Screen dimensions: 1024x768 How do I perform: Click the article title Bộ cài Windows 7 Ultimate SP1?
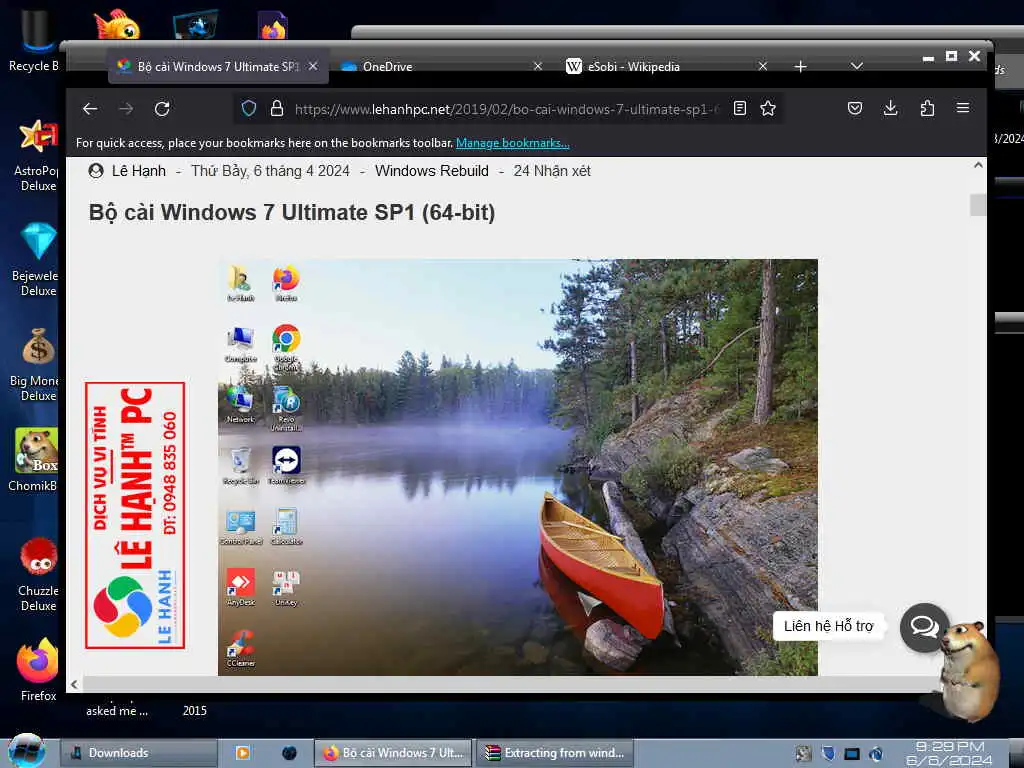(x=292, y=213)
